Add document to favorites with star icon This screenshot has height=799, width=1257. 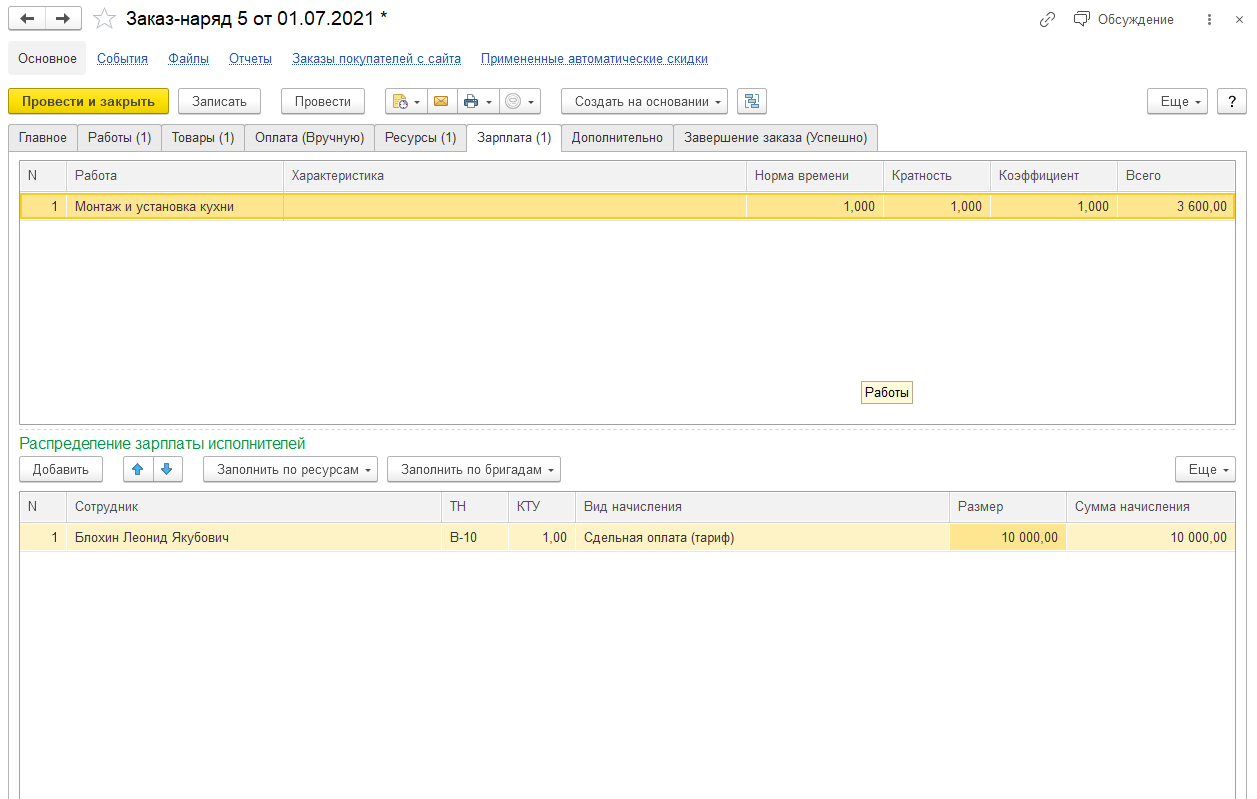(x=104, y=19)
